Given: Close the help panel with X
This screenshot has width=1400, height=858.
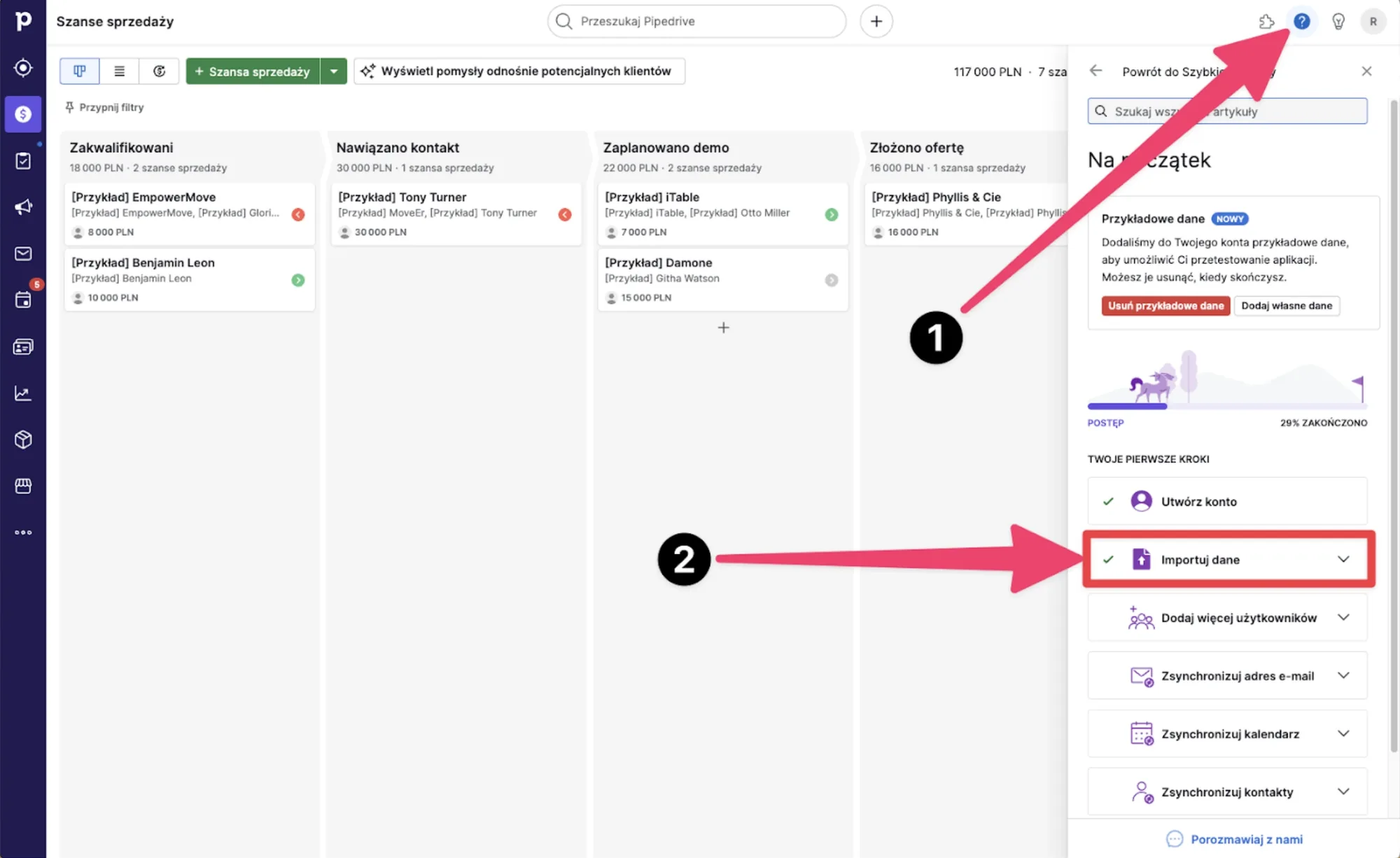Looking at the screenshot, I should click(x=1366, y=71).
